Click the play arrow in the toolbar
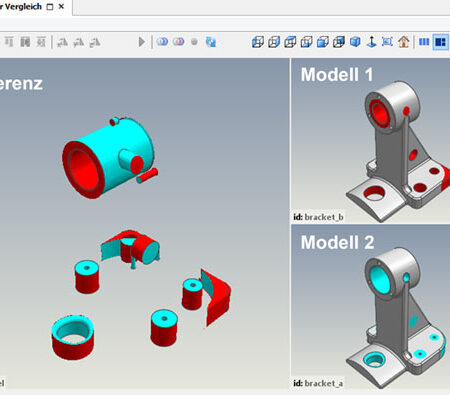The width and height of the screenshot is (450, 395). tap(142, 42)
